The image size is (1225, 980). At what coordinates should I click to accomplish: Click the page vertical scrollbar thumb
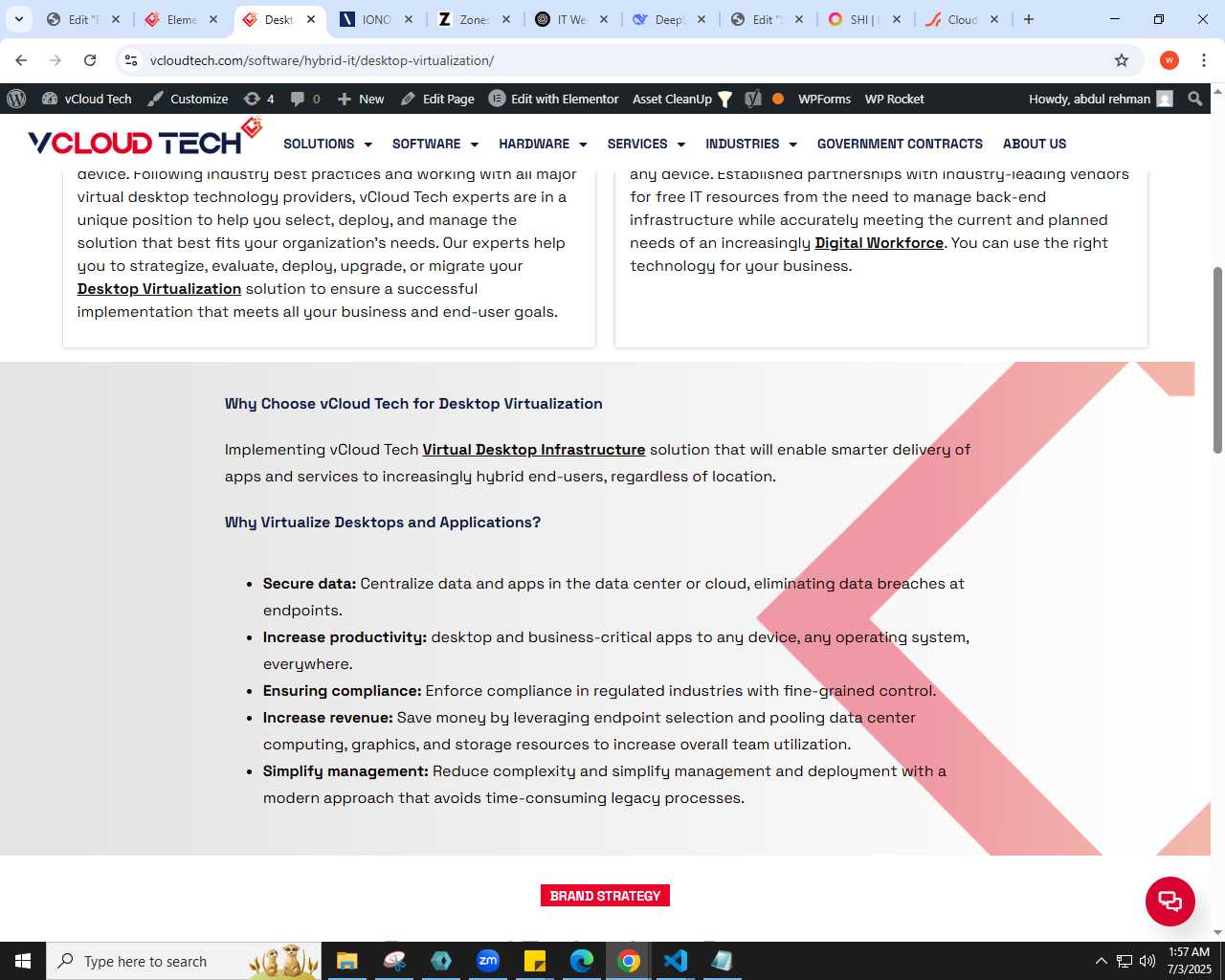[1217, 360]
